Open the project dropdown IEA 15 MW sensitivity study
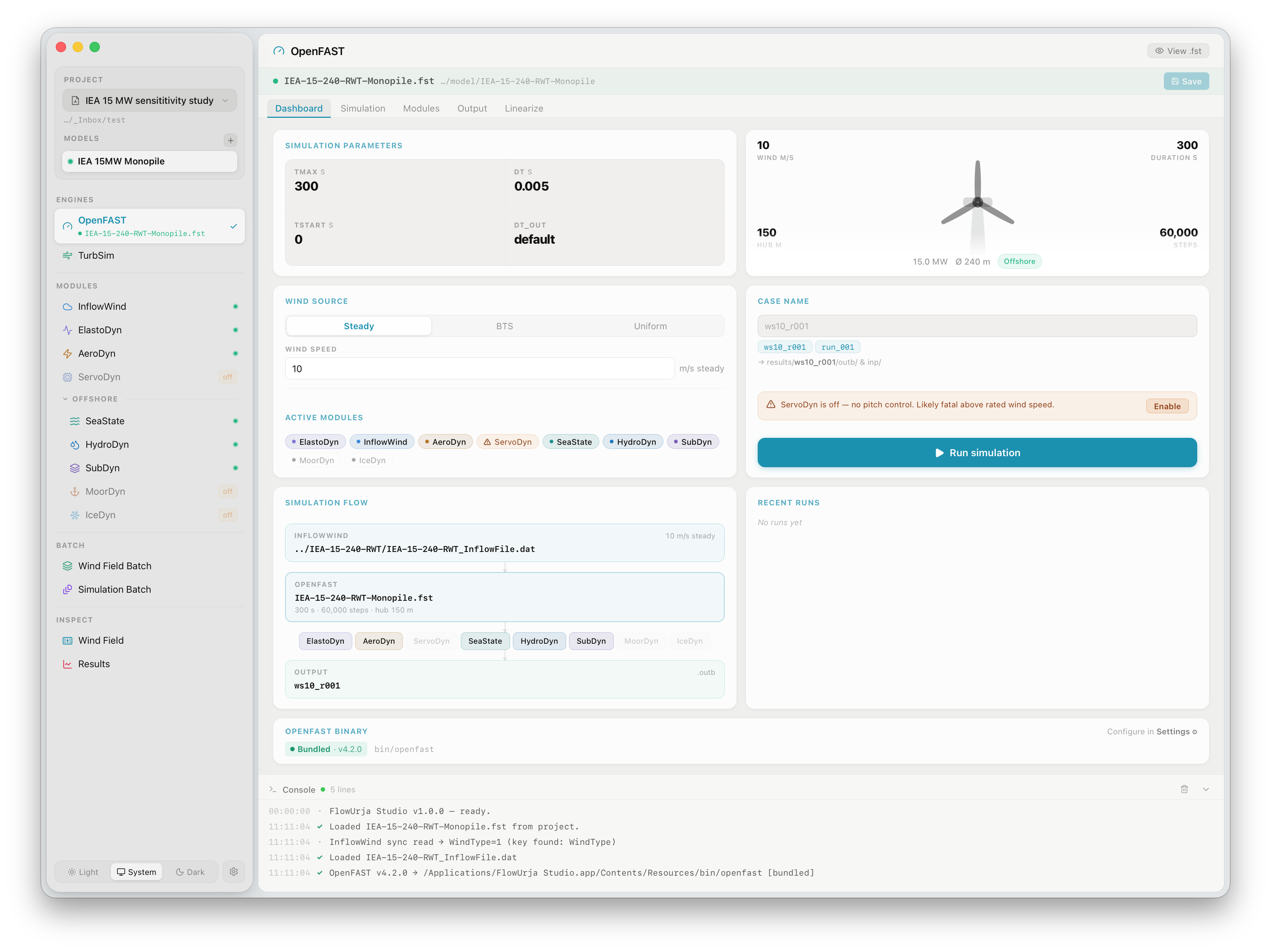This screenshot has height=952, width=1271. (149, 101)
